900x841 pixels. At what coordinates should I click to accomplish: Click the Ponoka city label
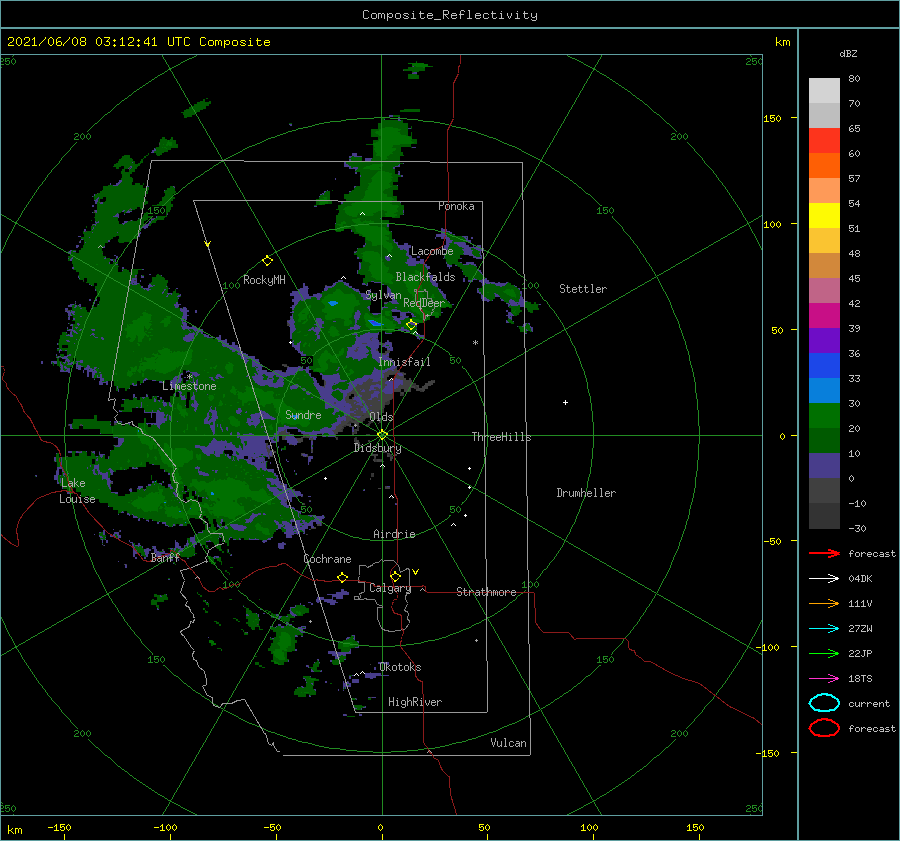pyautogui.click(x=456, y=206)
